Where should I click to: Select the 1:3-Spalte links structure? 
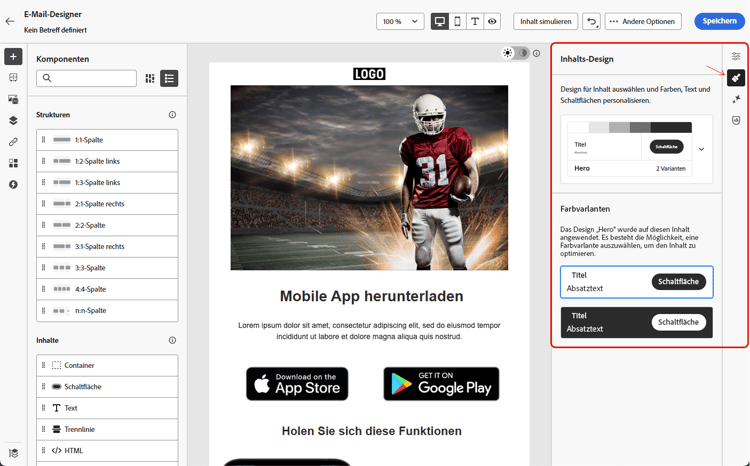[107, 182]
